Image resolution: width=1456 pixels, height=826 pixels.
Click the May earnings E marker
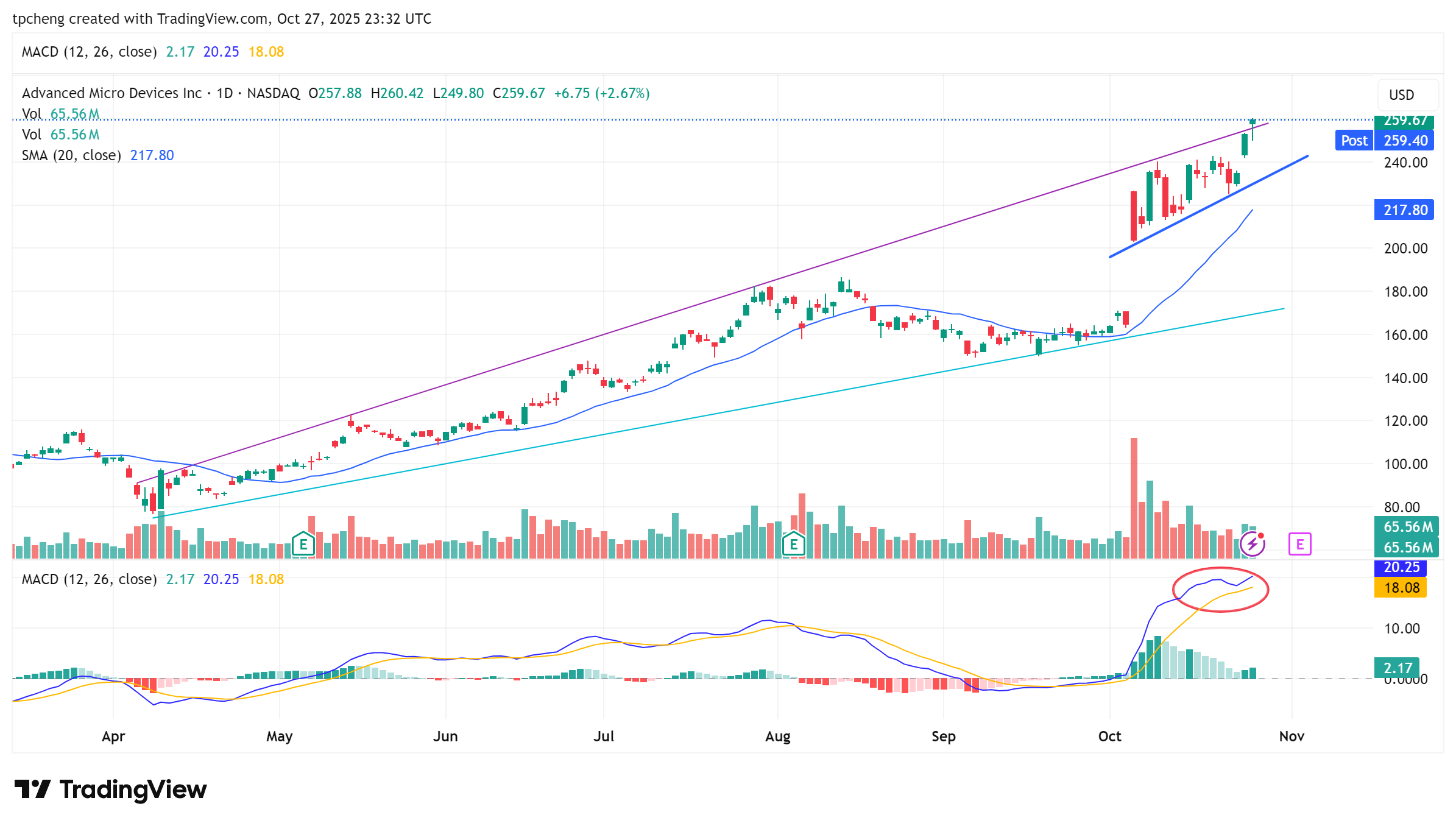click(303, 544)
